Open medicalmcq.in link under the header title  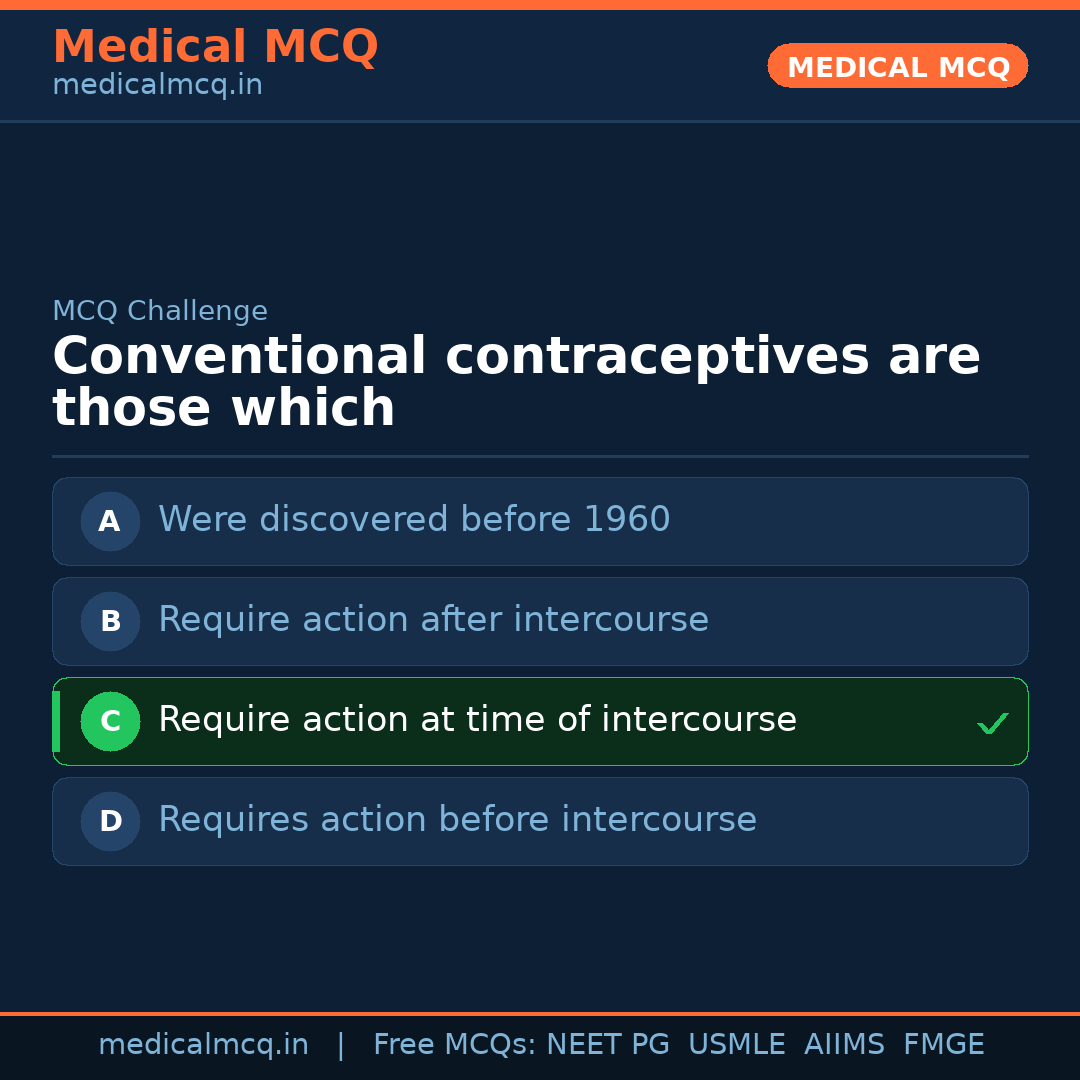tap(157, 86)
